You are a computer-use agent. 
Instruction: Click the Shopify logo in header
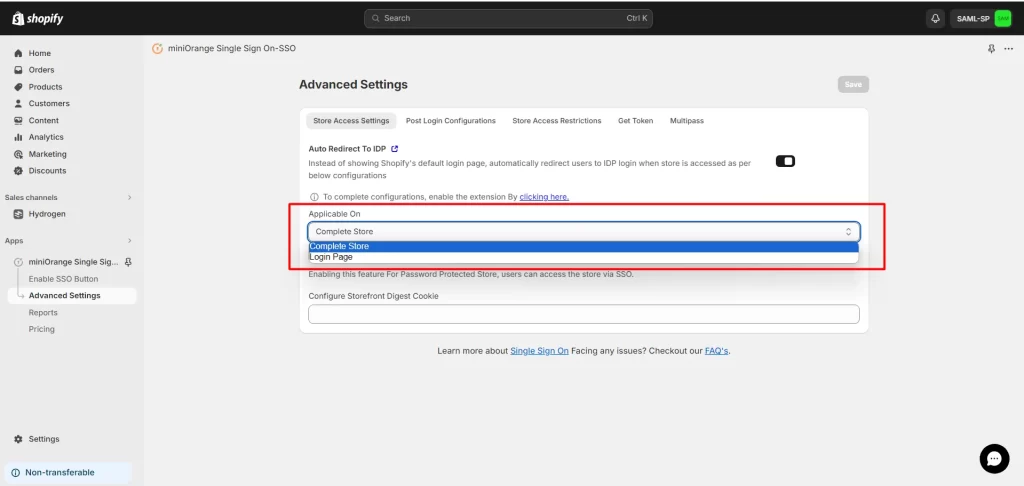click(39, 18)
